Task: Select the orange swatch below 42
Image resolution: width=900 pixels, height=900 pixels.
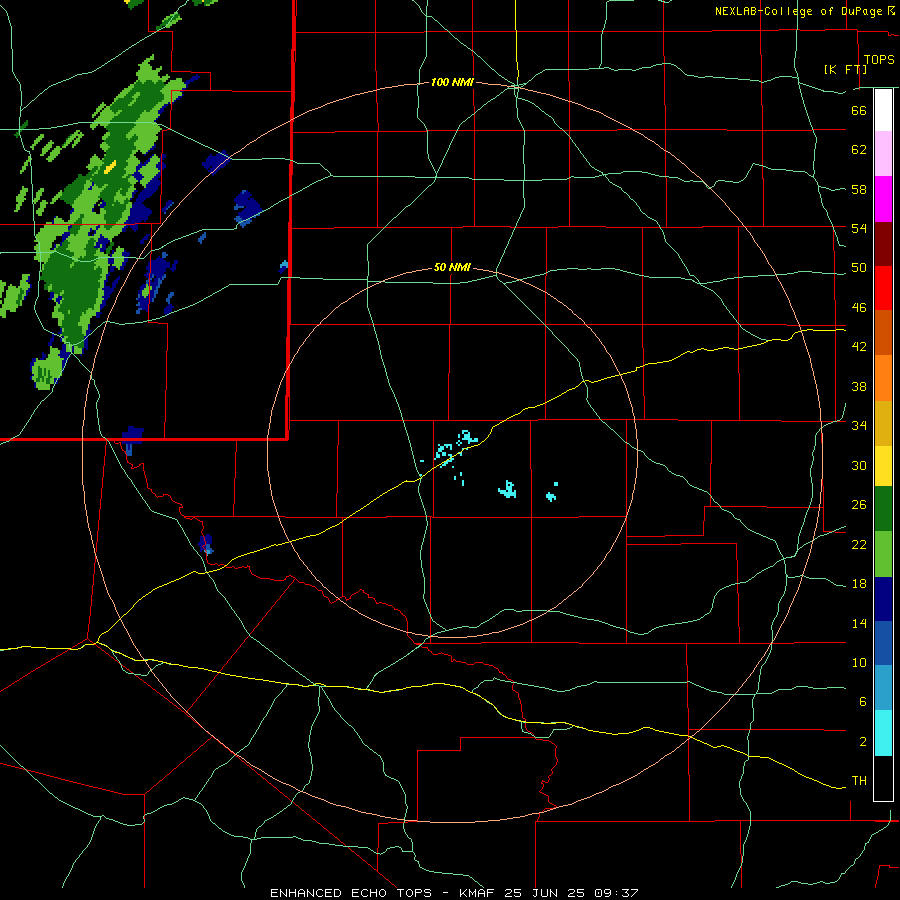Action: click(883, 378)
